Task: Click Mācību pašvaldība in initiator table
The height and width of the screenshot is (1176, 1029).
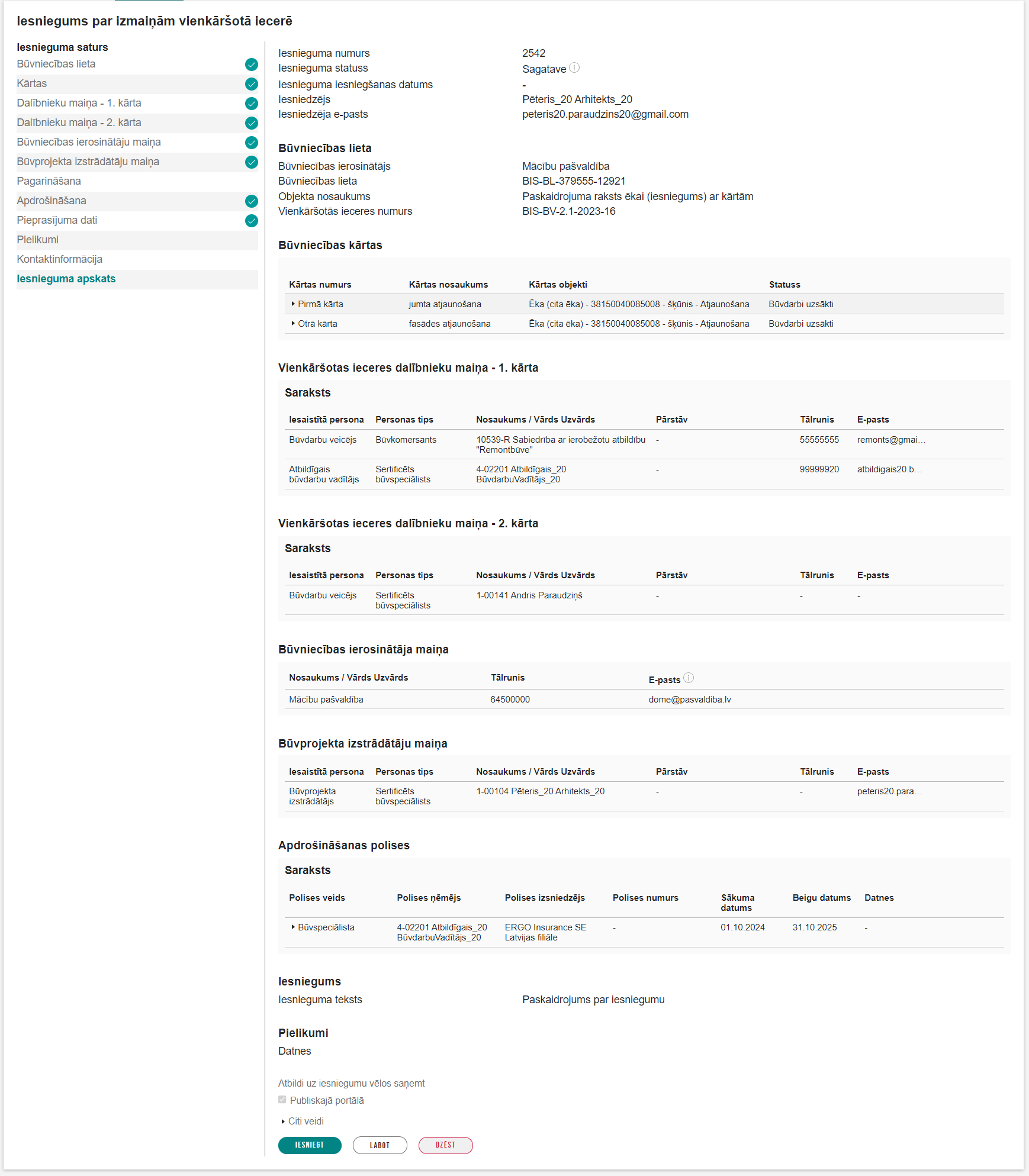Action: click(x=326, y=700)
